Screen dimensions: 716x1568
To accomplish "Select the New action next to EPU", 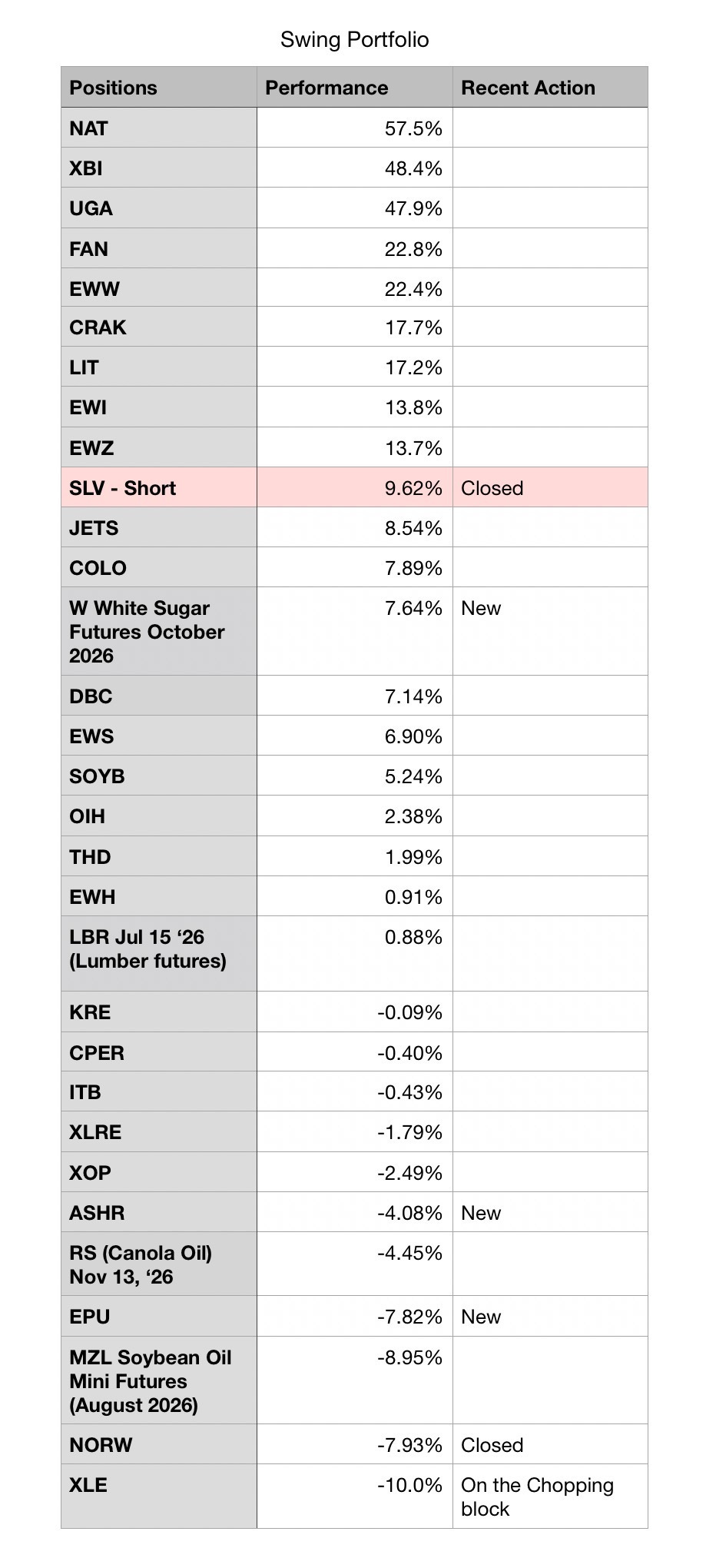I will tap(481, 1317).
